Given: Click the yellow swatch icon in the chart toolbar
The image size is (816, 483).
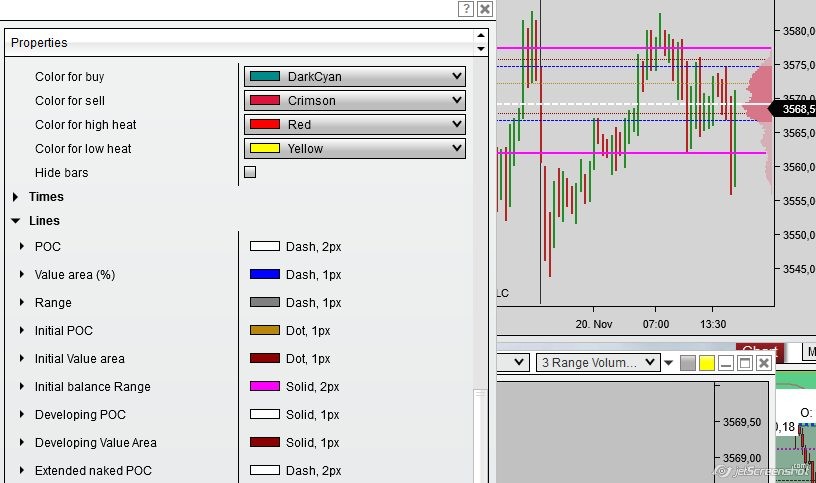Looking at the screenshot, I should (707, 363).
